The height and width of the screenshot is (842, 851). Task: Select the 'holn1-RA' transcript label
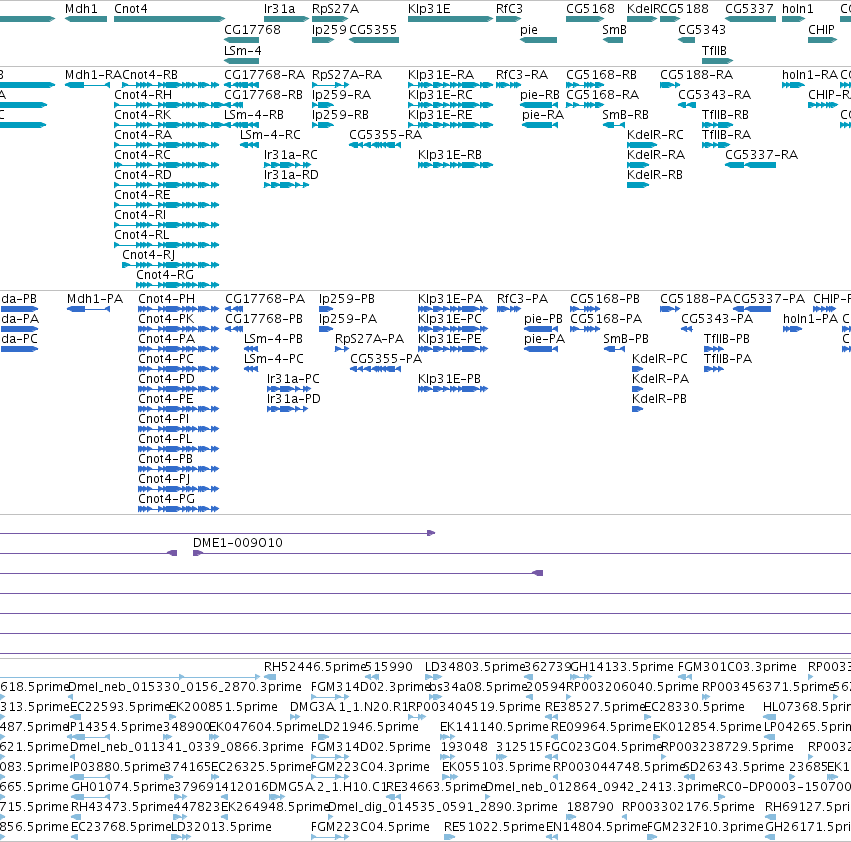click(810, 75)
